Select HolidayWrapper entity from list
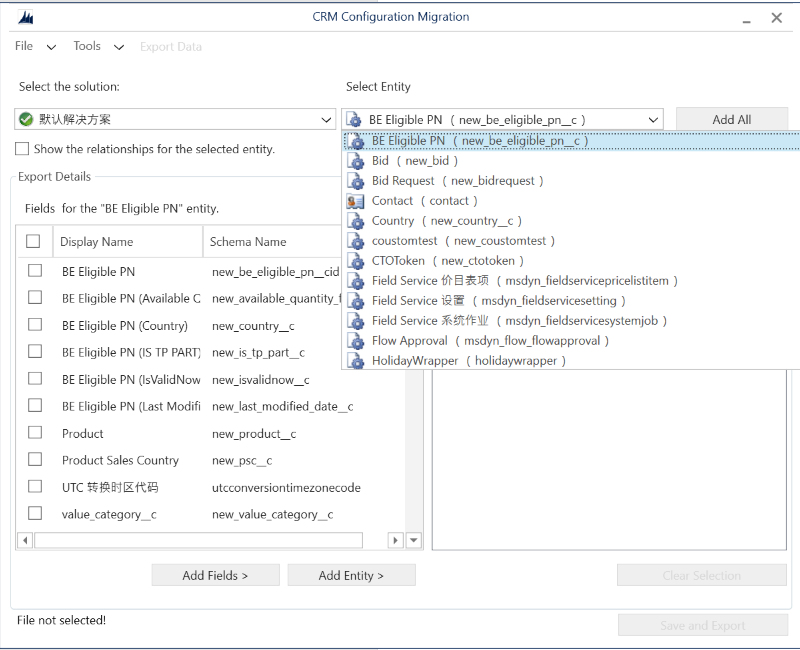The height and width of the screenshot is (650, 800). click(571, 361)
